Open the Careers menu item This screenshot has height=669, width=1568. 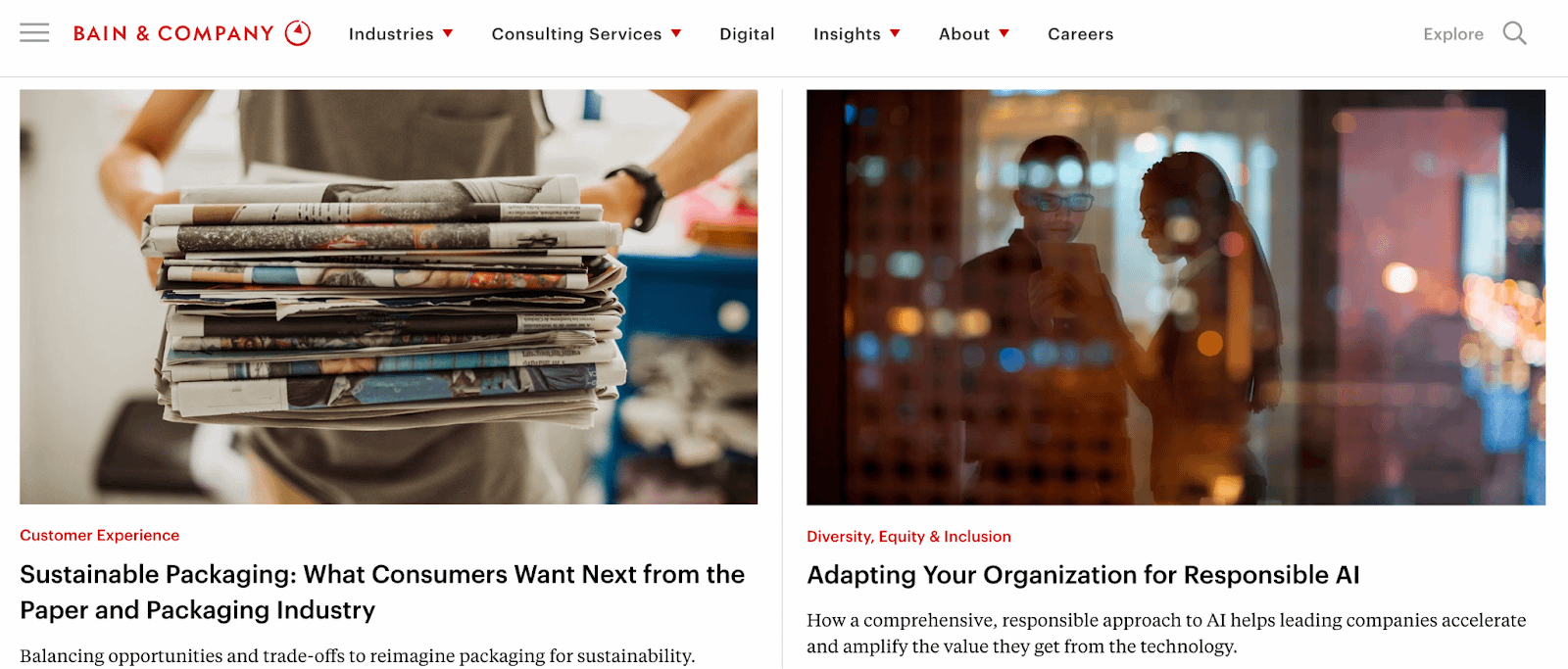(x=1080, y=34)
